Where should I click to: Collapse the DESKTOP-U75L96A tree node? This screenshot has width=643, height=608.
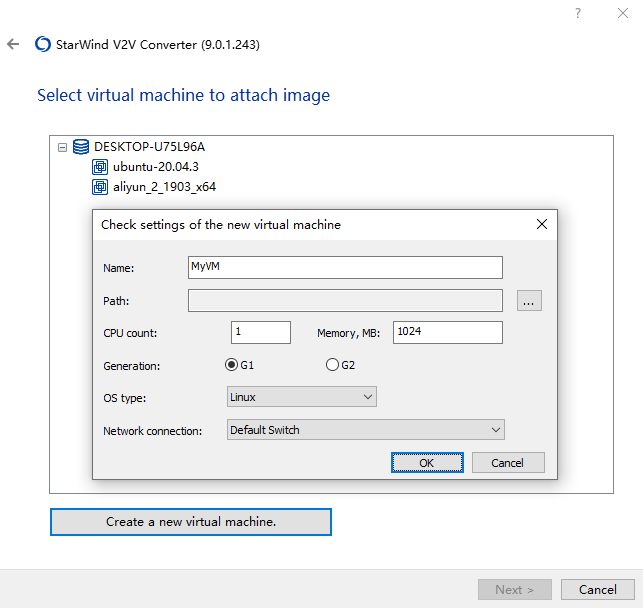click(x=62, y=147)
